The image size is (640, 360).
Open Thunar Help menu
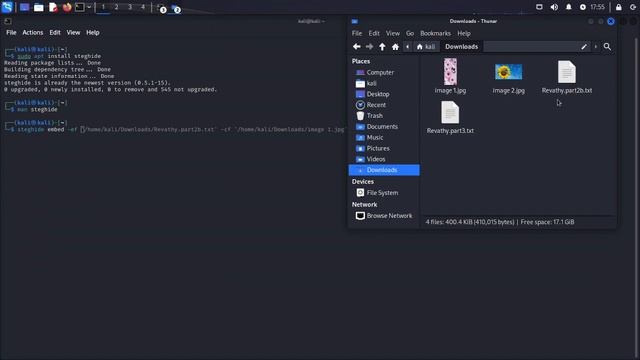tap(464, 33)
